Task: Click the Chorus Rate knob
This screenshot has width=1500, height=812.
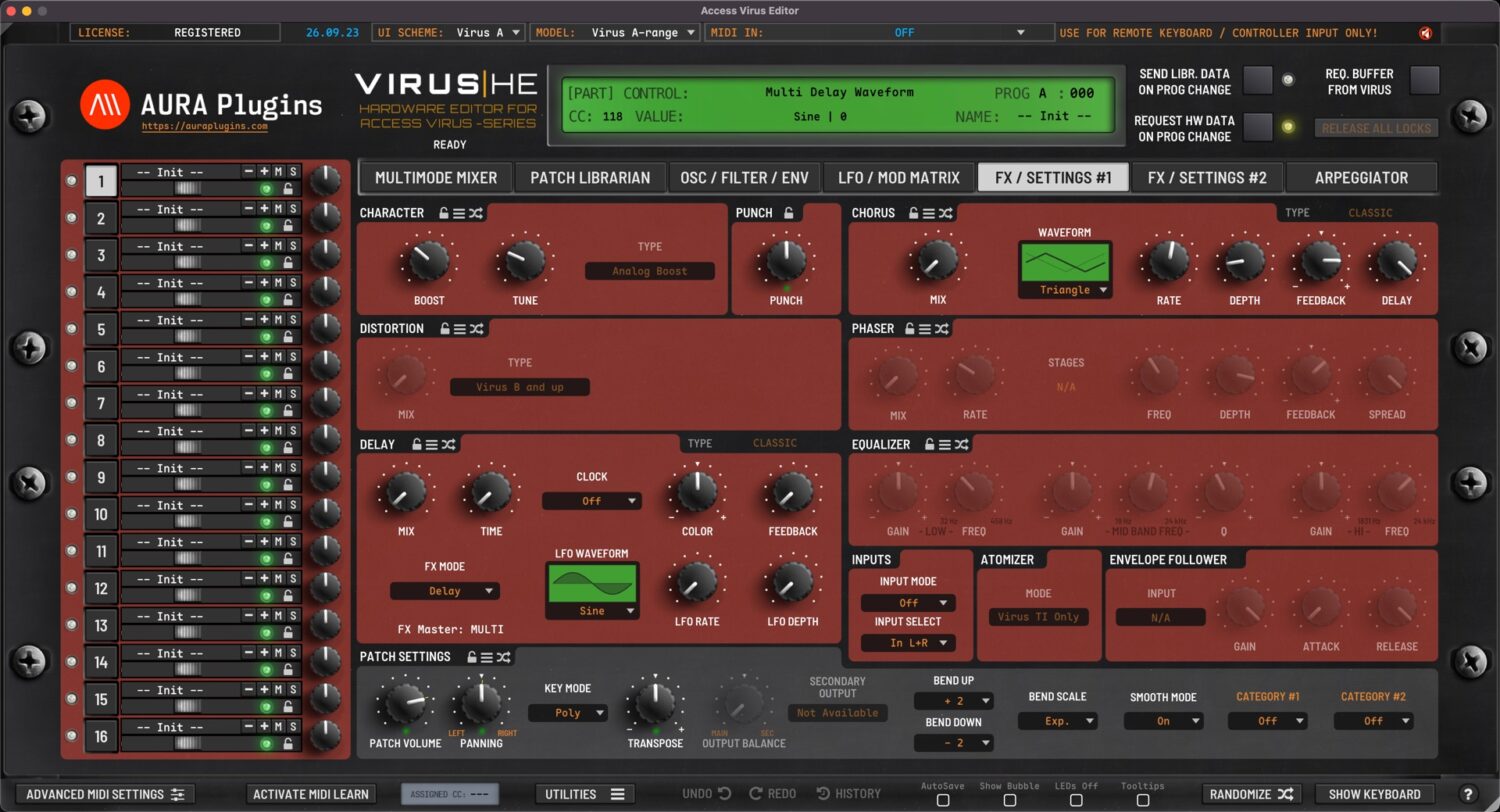Action: (x=1168, y=261)
